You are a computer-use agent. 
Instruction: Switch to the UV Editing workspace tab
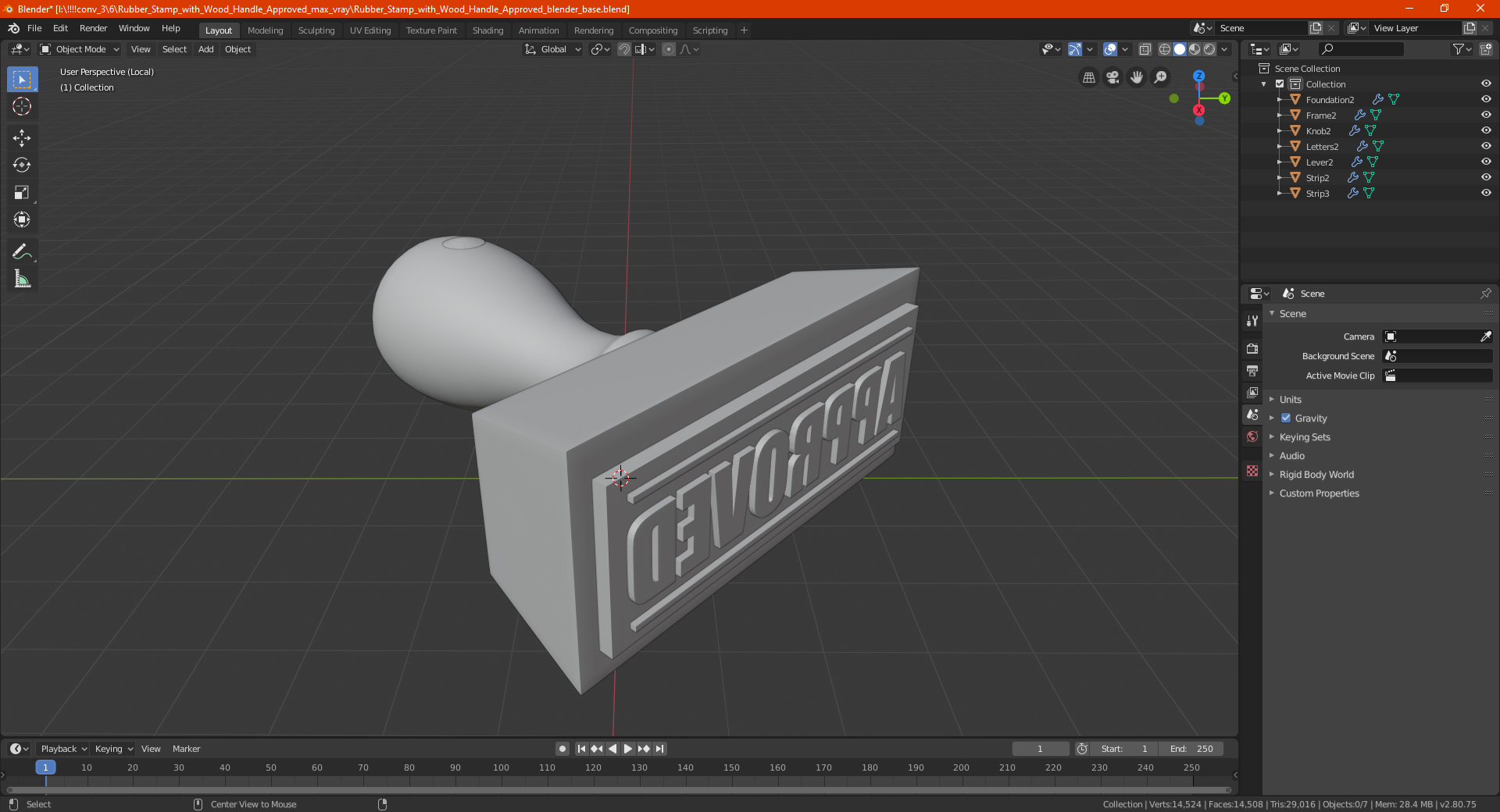(x=370, y=30)
